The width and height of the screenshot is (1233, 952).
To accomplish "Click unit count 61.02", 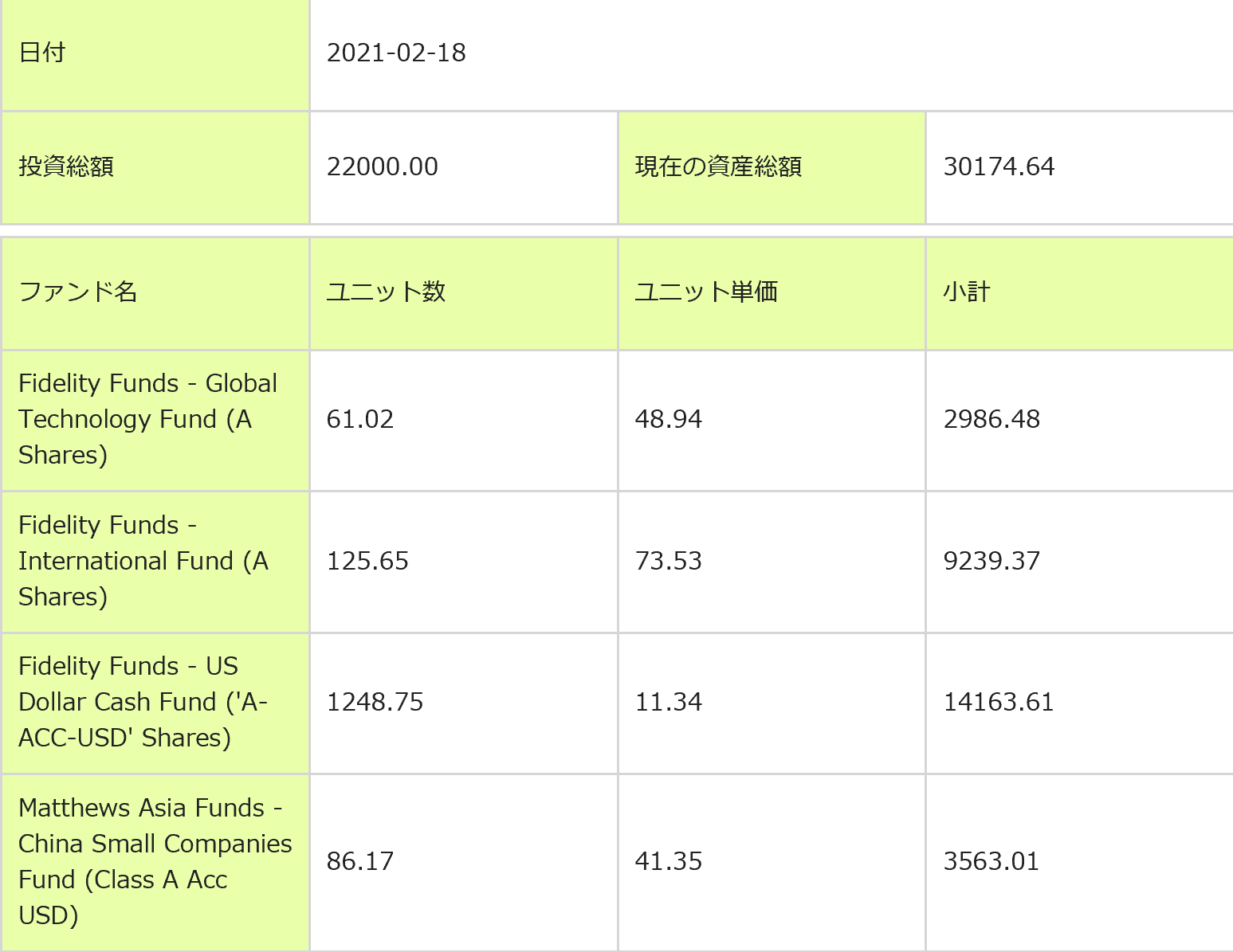I will (360, 419).
